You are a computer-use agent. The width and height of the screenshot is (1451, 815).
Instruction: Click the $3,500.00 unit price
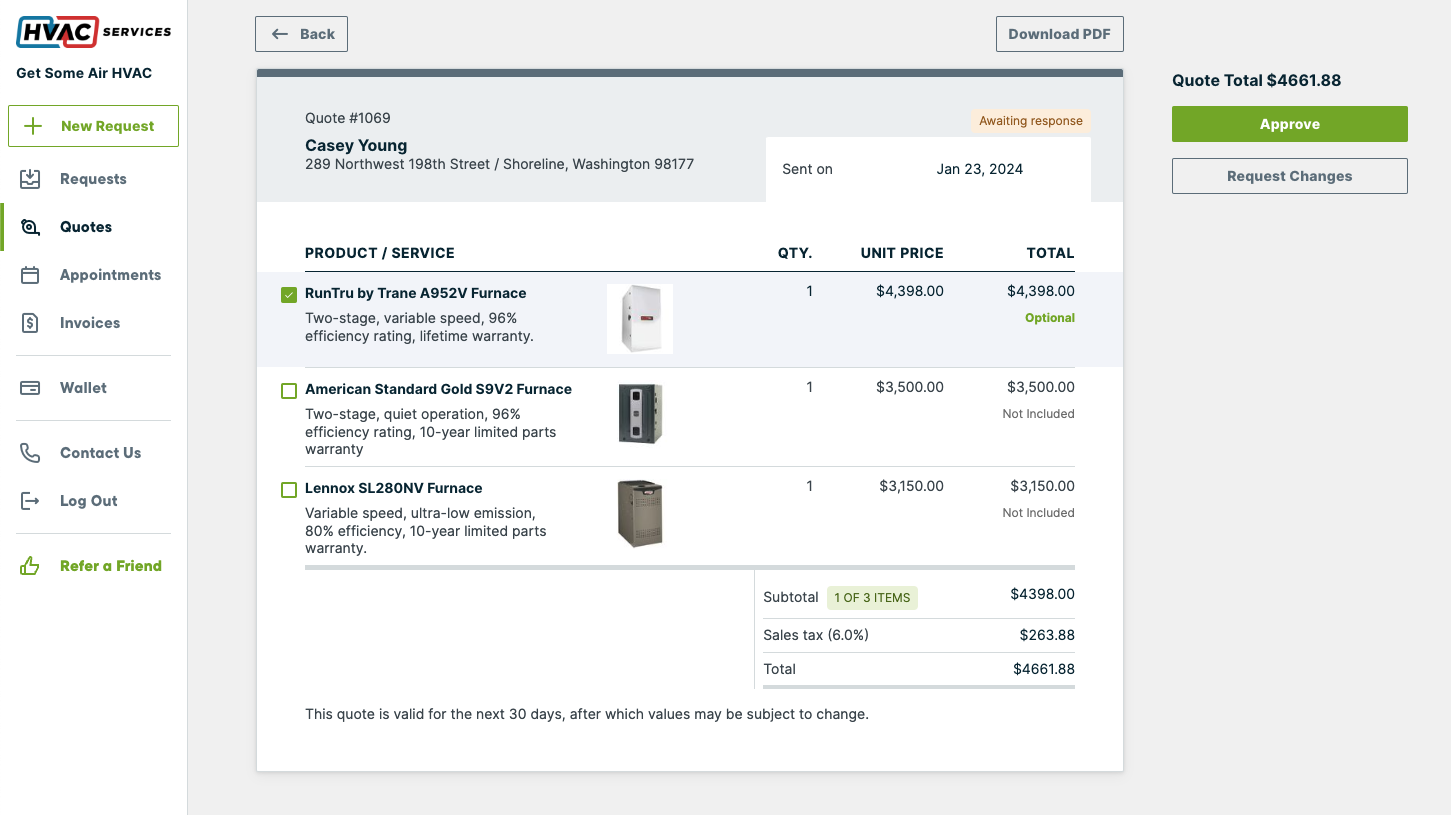click(x=910, y=387)
